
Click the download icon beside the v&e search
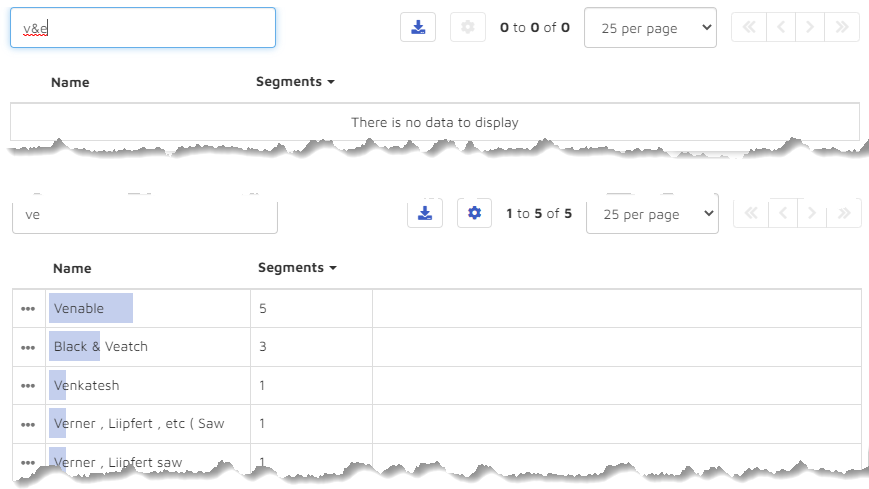418,27
